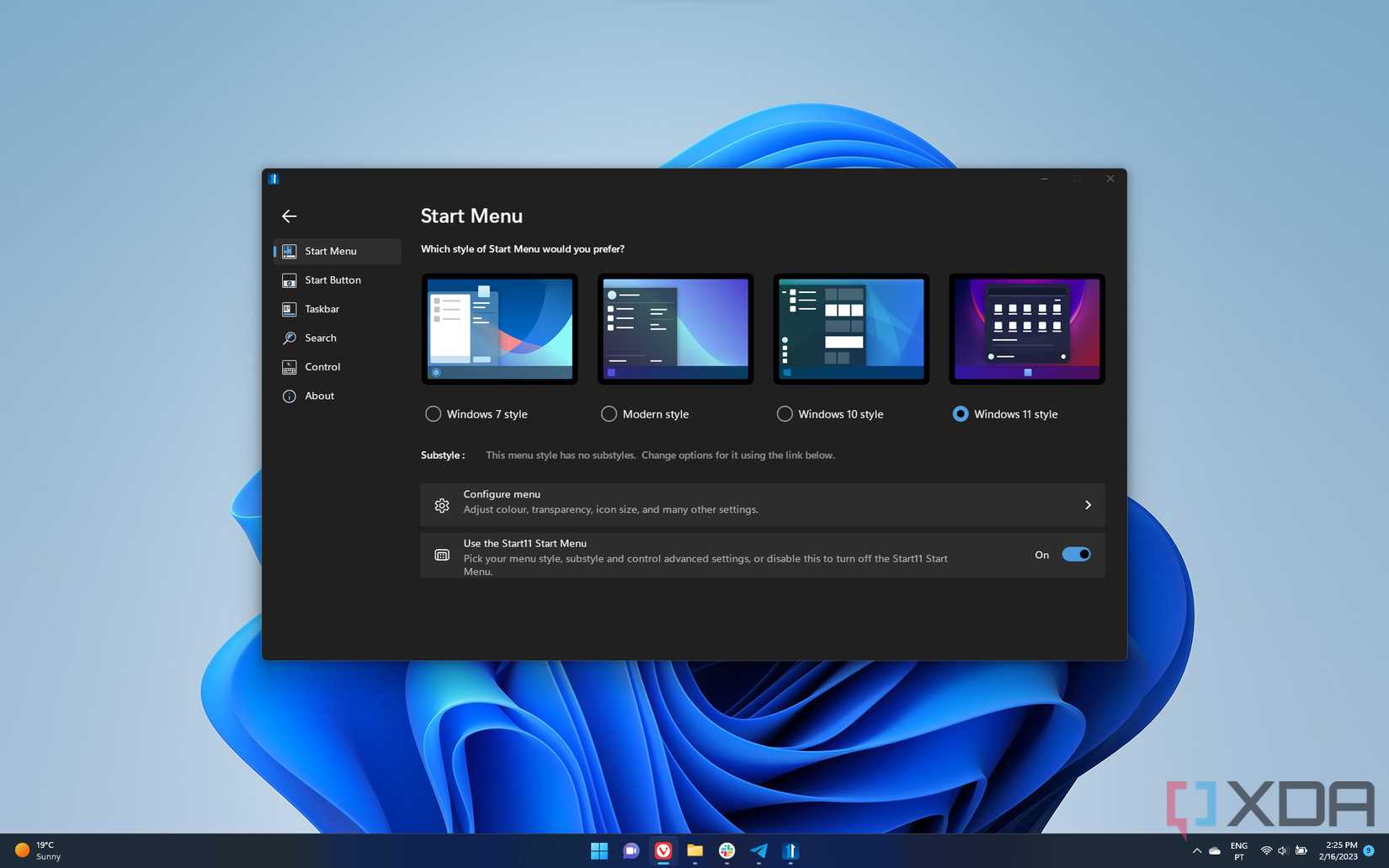Image resolution: width=1389 pixels, height=868 pixels.
Task: Open the Control settings section
Action: (x=322, y=366)
